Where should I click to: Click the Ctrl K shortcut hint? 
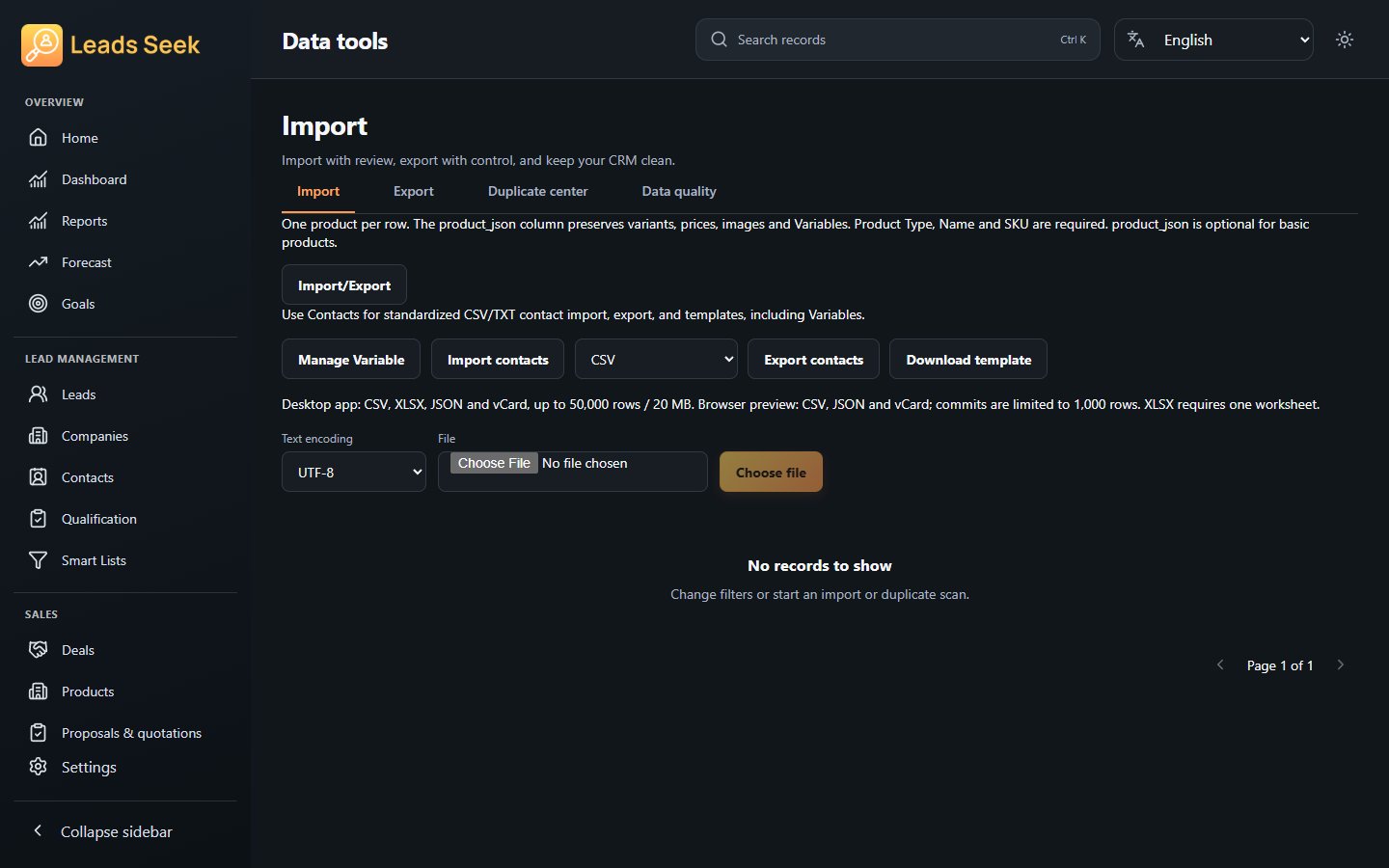click(1074, 40)
